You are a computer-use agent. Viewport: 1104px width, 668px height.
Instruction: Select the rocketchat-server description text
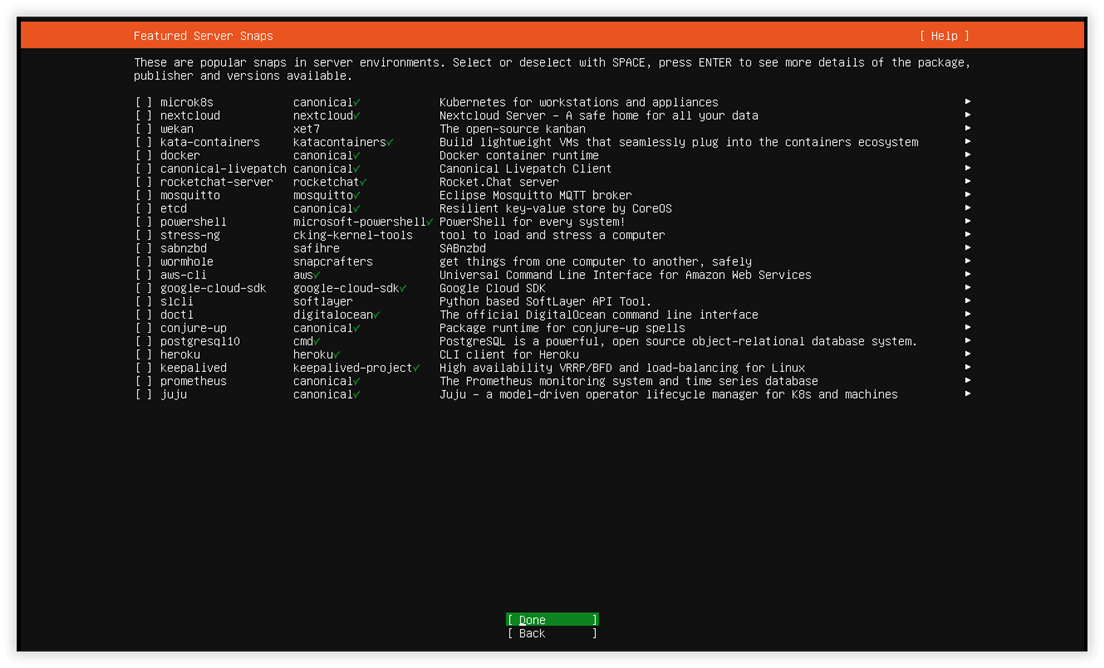tap(498, 182)
